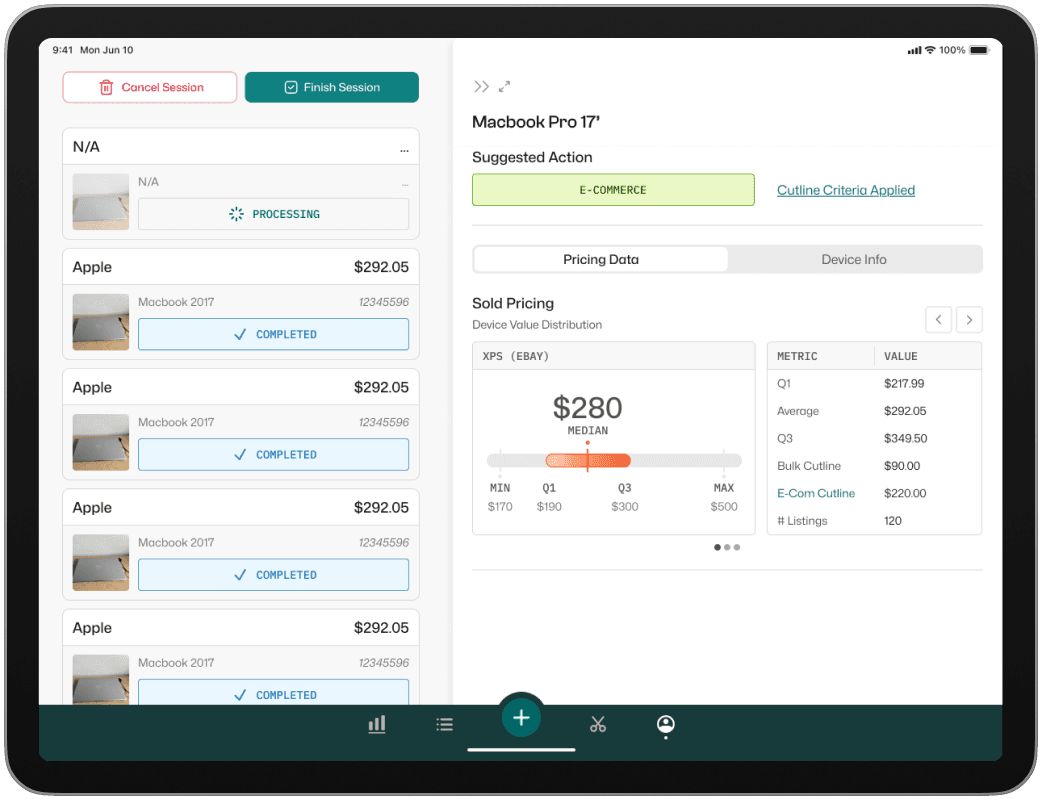
Task: Click the # Listings value 120
Action: click(x=892, y=521)
